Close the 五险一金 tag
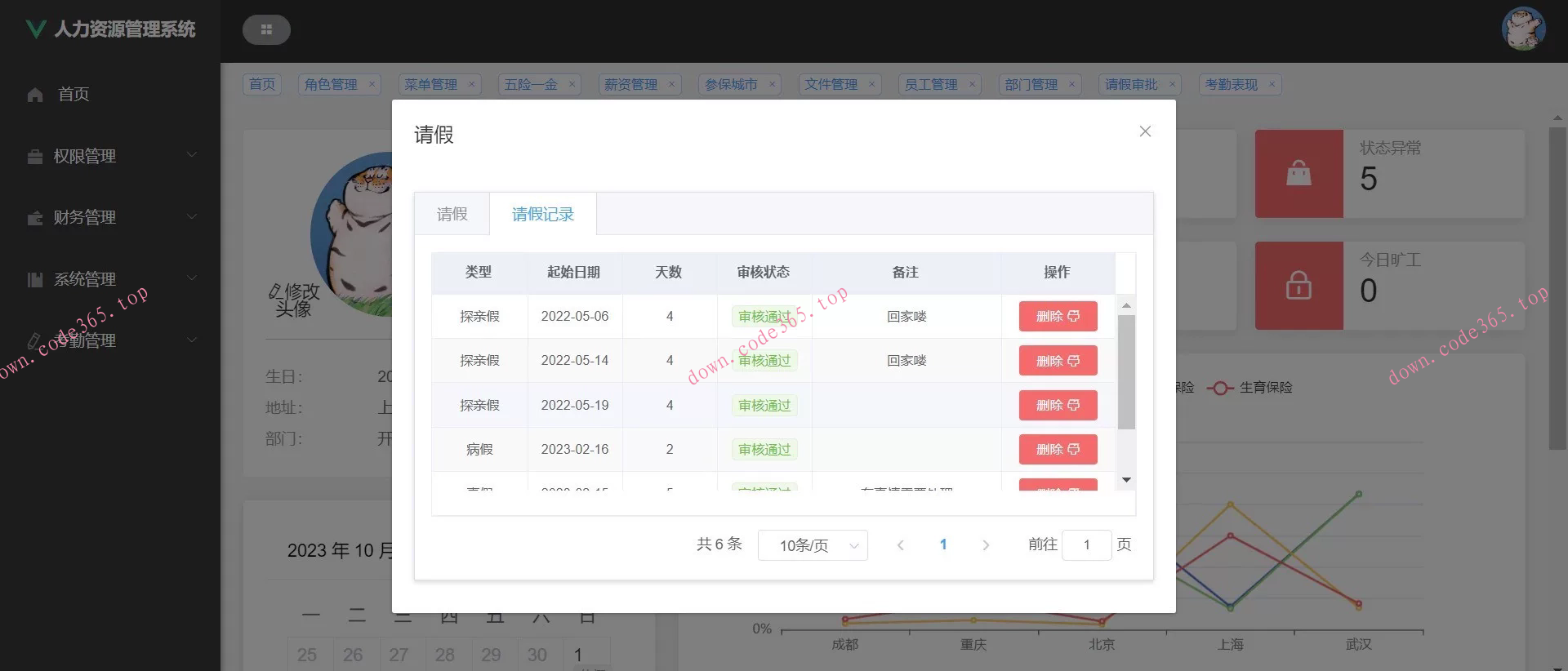Viewport: 1568px width, 671px height. (572, 84)
